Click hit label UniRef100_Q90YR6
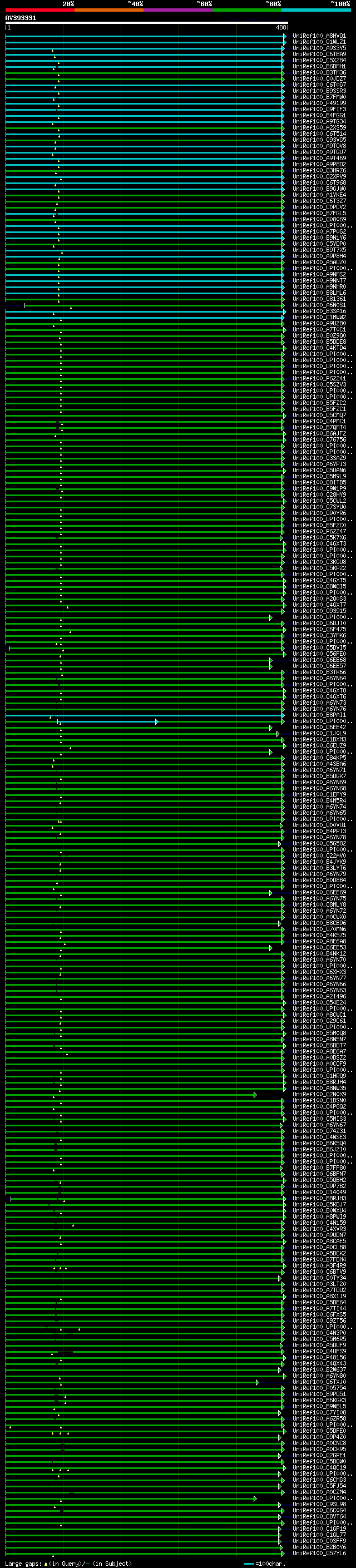This screenshot has width=356, height=1568. 319,512
